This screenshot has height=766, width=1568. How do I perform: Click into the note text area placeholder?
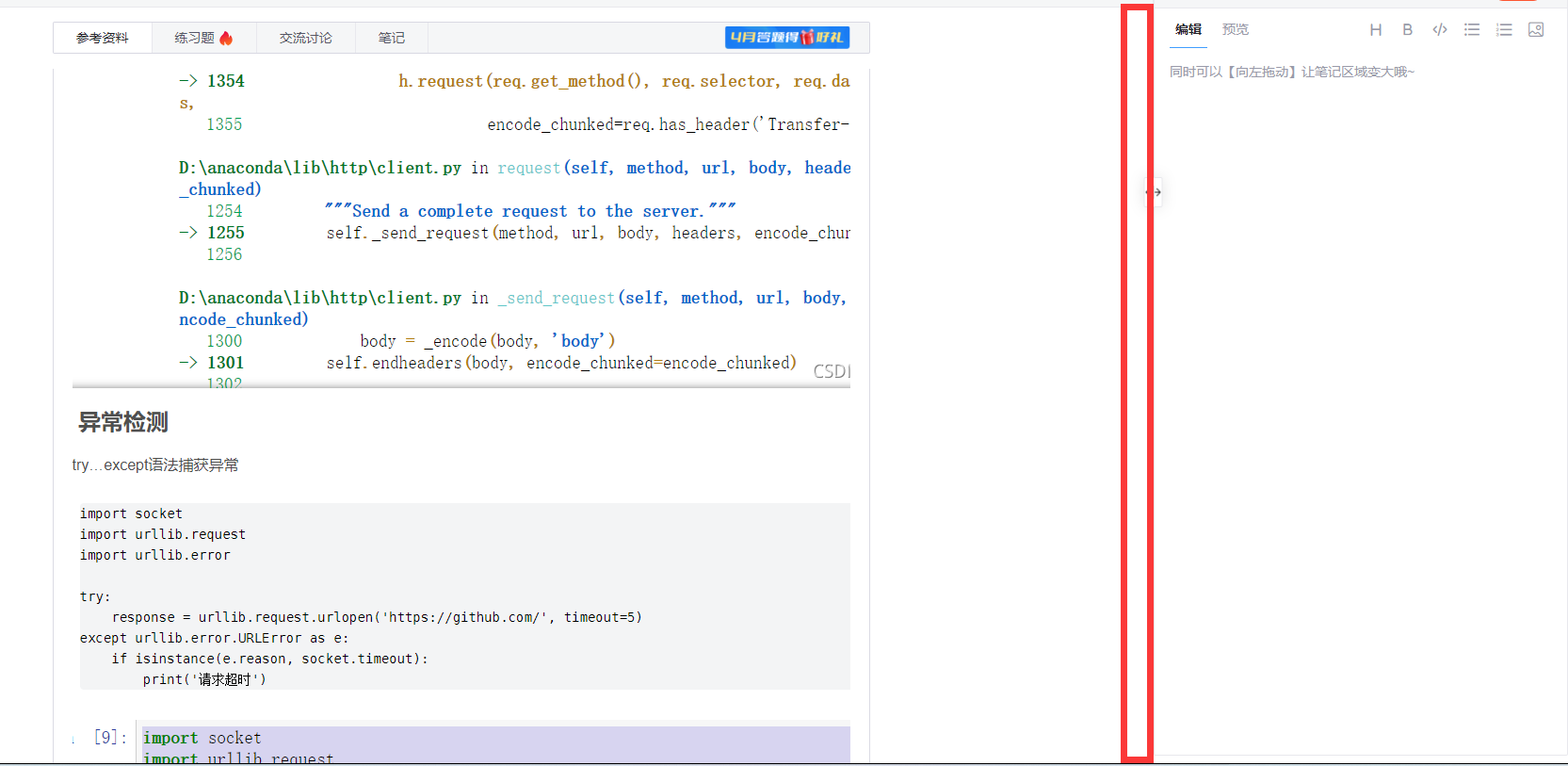(1292, 72)
